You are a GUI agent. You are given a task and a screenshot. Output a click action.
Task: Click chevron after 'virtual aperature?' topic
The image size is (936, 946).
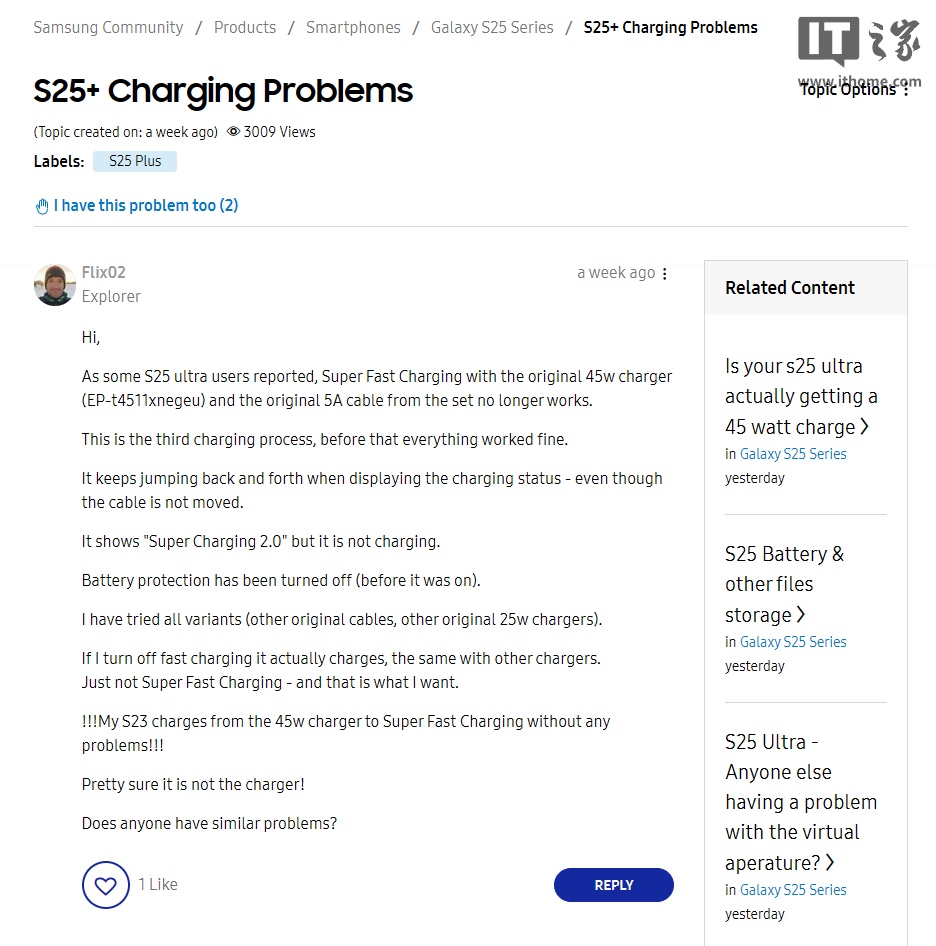tap(830, 863)
